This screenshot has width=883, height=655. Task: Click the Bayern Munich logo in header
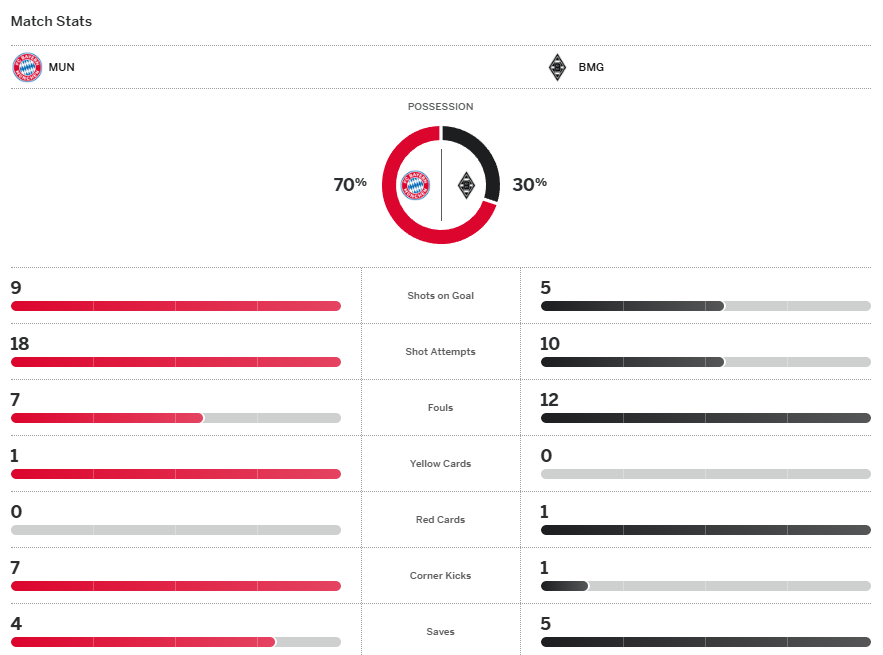pos(27,68)
